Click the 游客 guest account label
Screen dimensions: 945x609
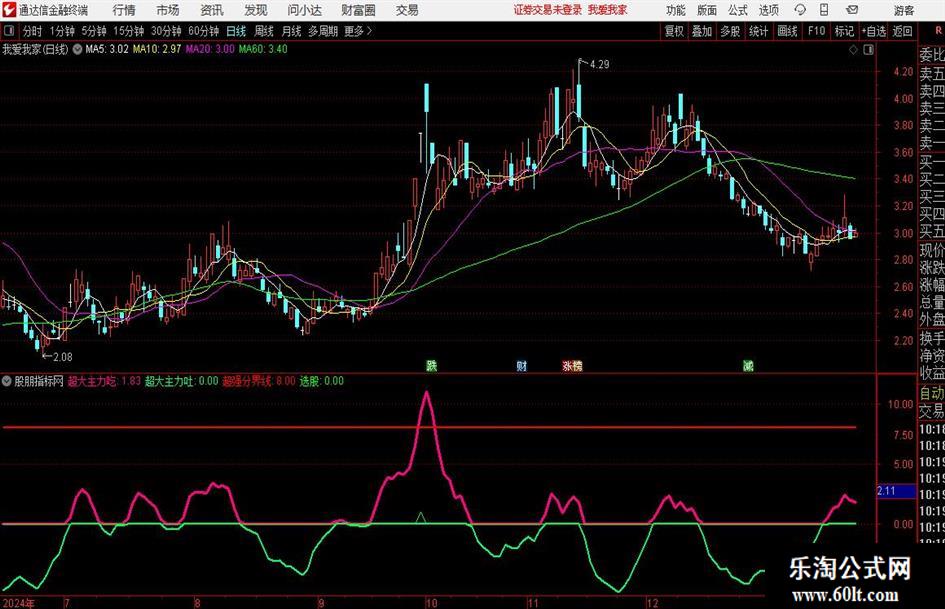coord(903,10)
